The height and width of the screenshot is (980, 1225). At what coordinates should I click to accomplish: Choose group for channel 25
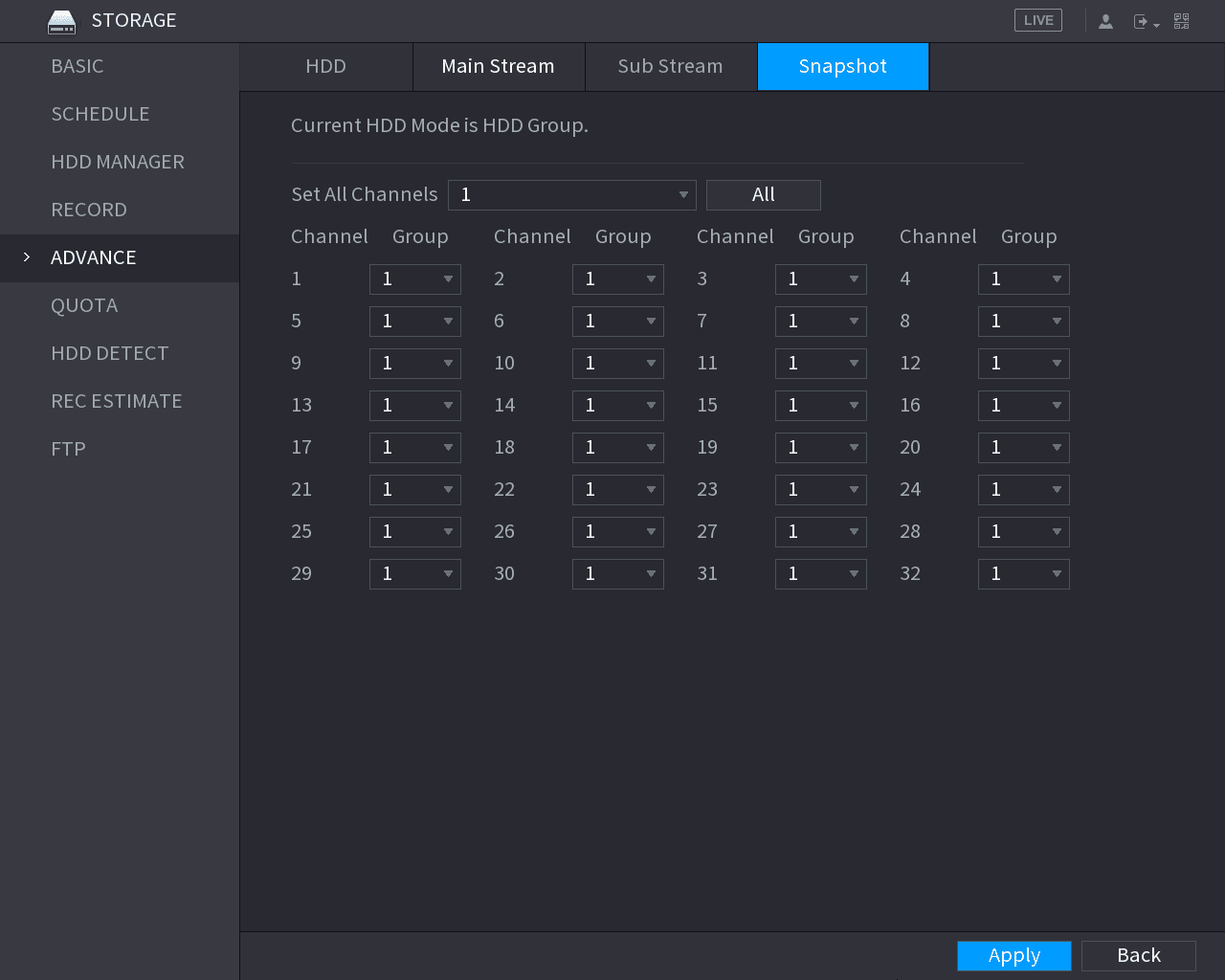pos(415,531)
